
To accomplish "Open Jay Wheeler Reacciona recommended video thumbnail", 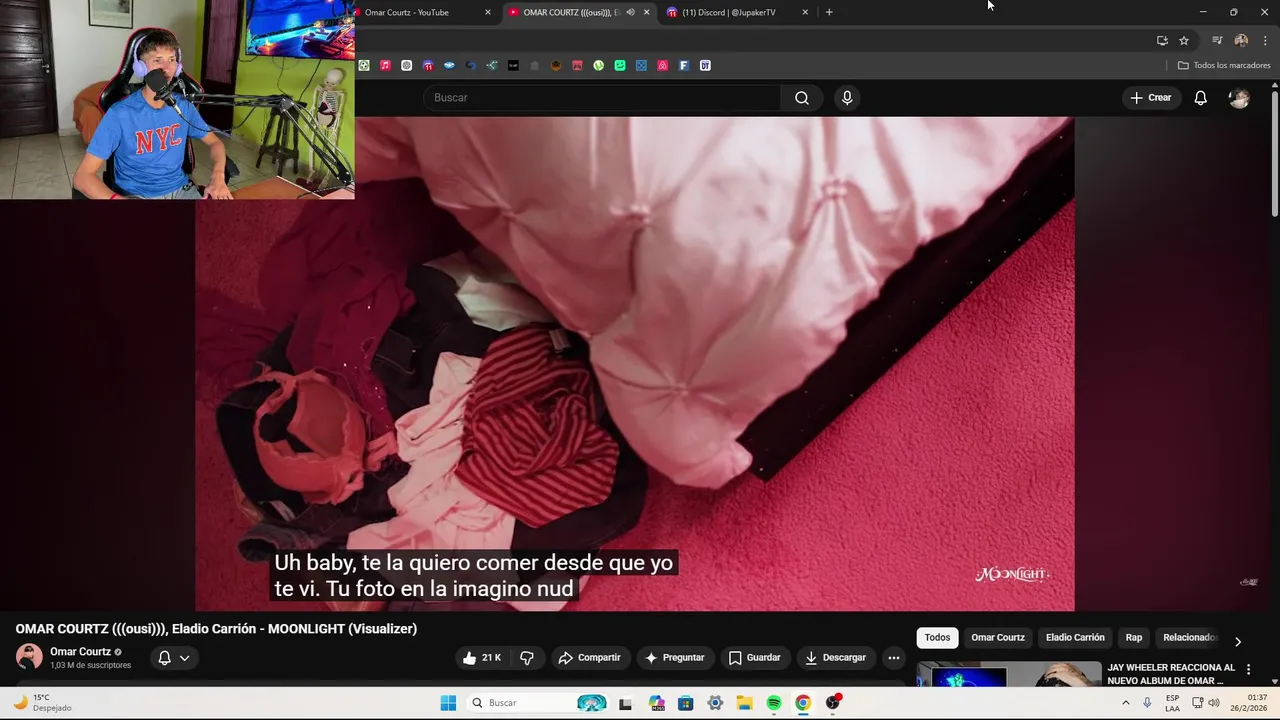I will [x=1009, y=675].
